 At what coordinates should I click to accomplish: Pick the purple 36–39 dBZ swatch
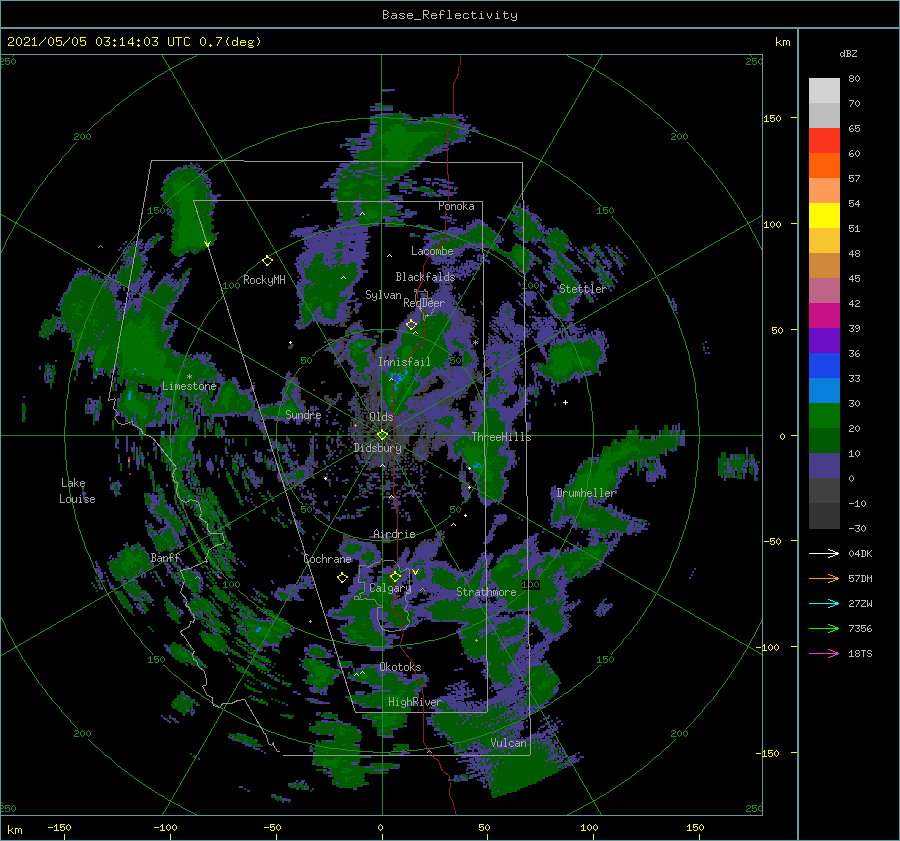(824, 341)
